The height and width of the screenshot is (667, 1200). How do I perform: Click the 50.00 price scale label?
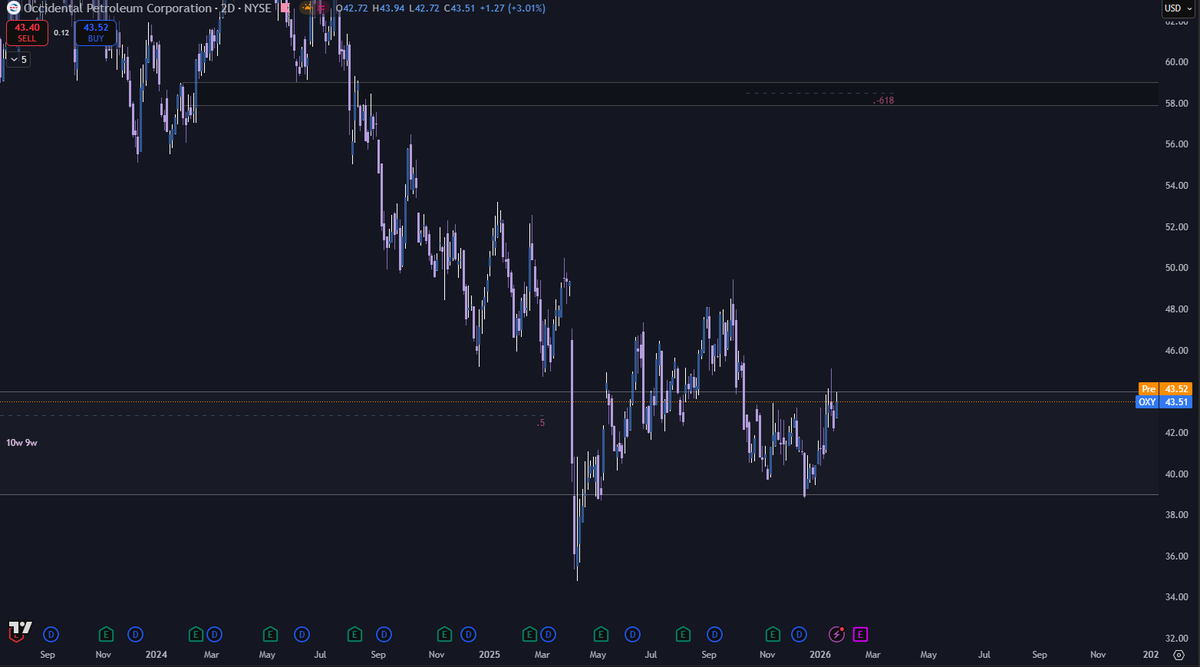[x=1176, y=268]
